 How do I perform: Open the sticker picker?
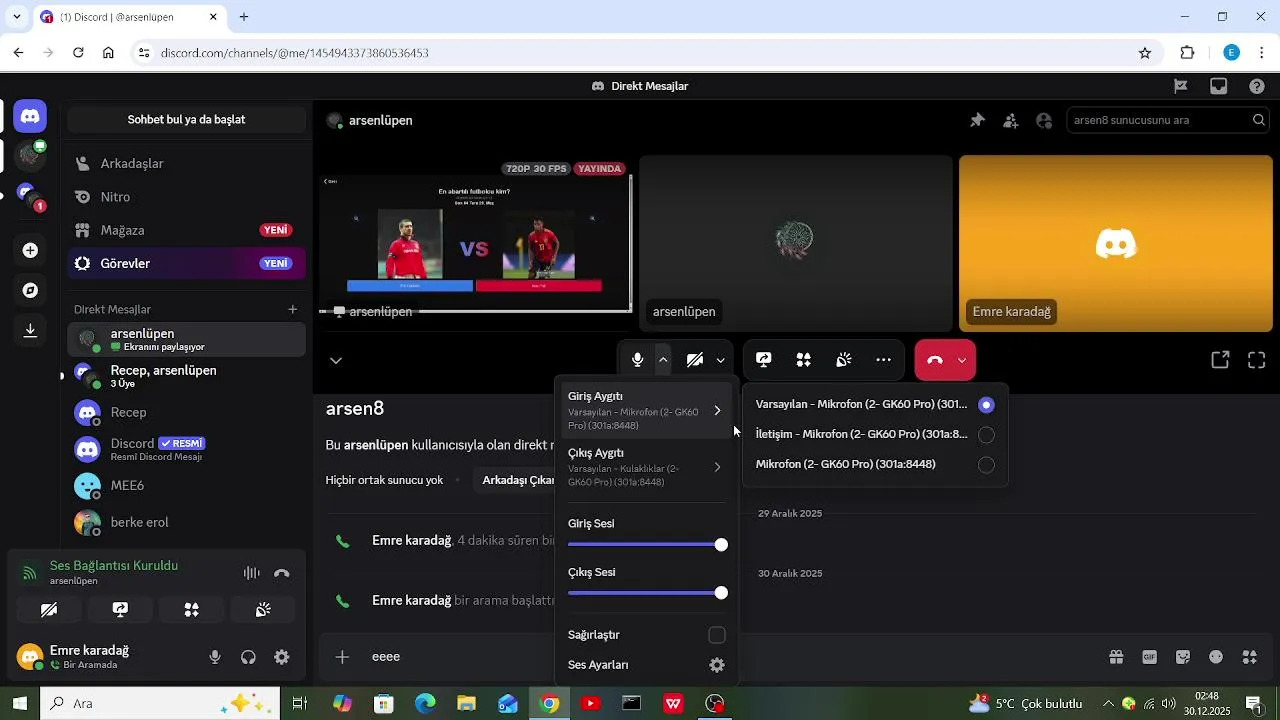point(1183,657)
